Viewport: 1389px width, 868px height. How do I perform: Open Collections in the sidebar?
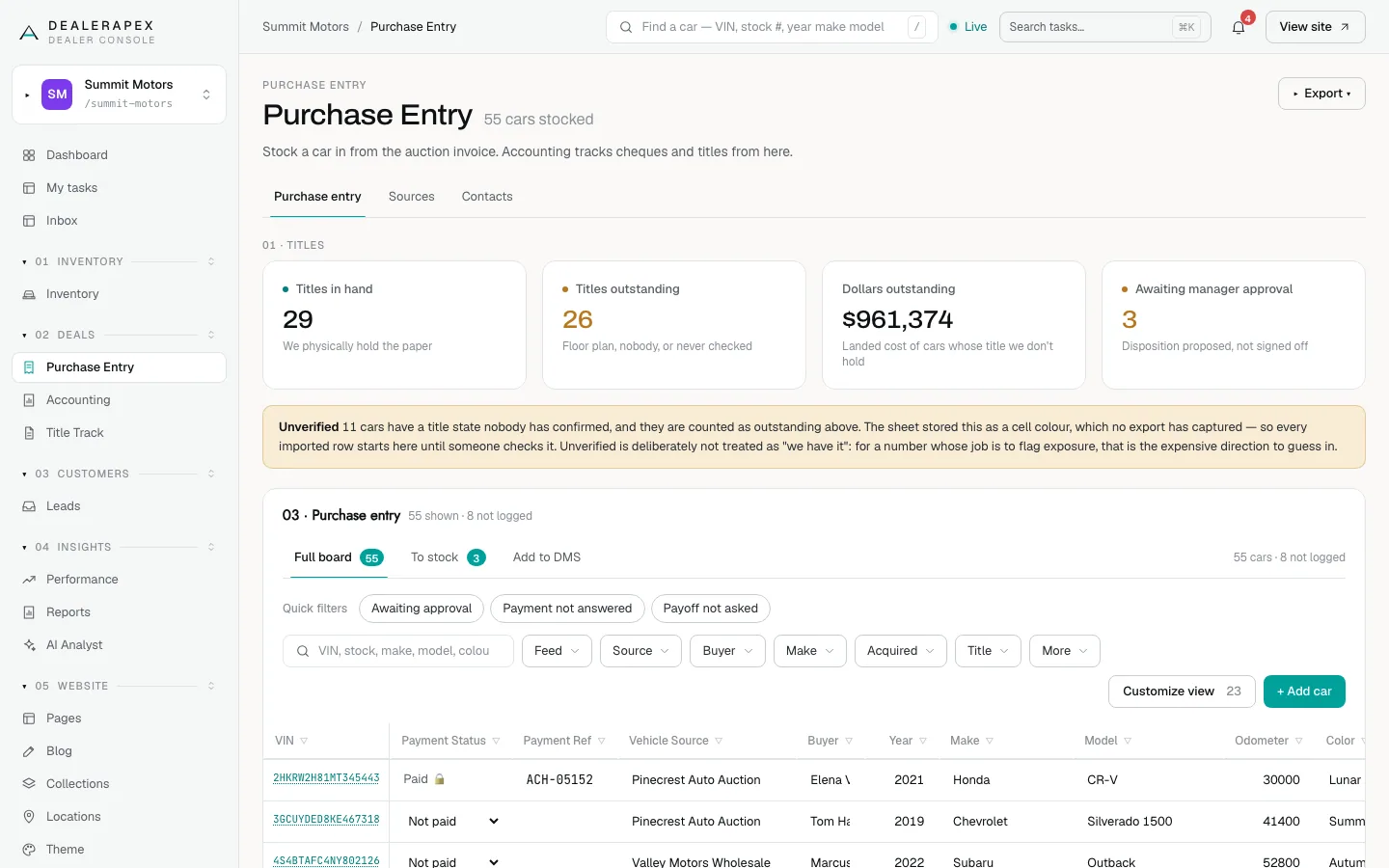click(x=119, y=784)
